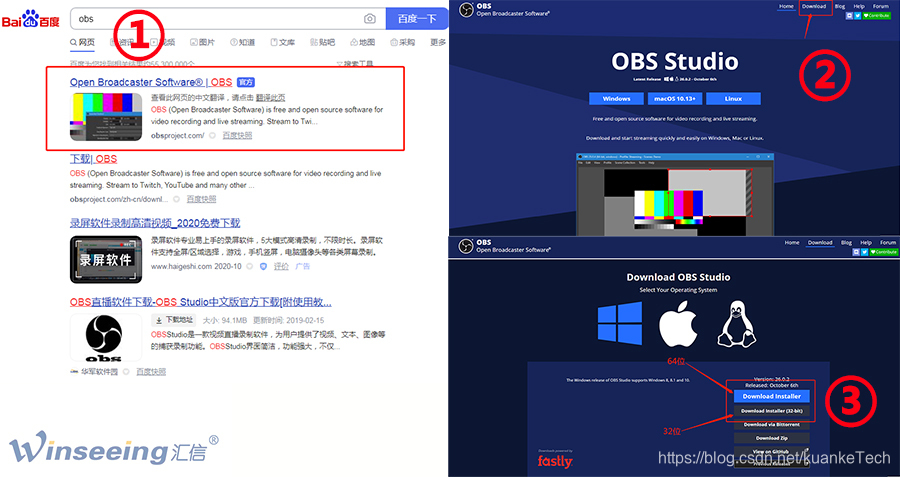900x477 pixels.
Task: Select the 网页 tab in Baidu
Action: [x=83, y=42]
